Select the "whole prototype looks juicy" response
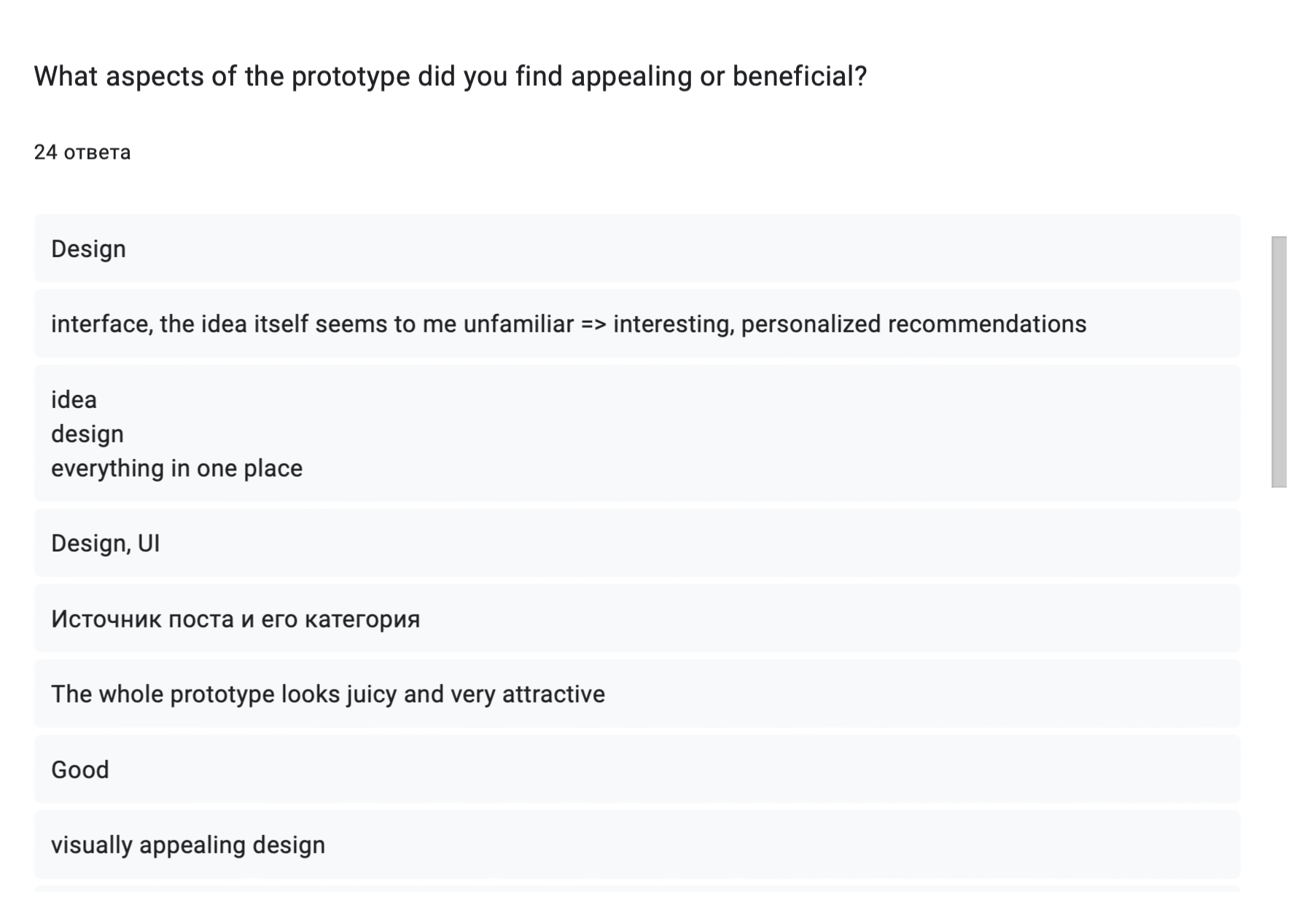Viewport: 1302px width, 924px height. pos(328,694)
